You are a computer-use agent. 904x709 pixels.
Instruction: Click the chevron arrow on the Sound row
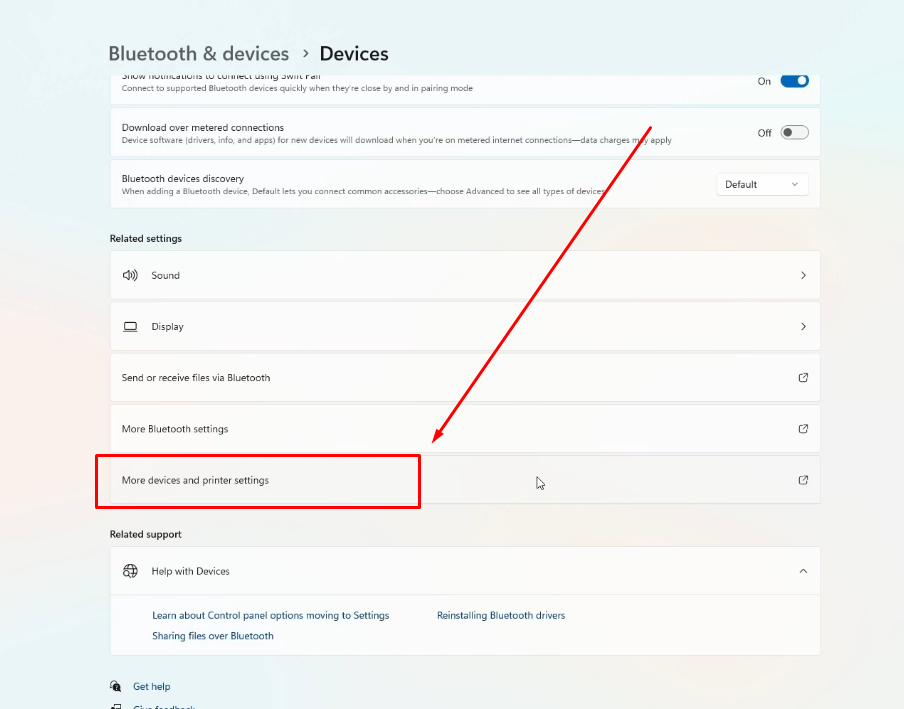tap(803, 276)
